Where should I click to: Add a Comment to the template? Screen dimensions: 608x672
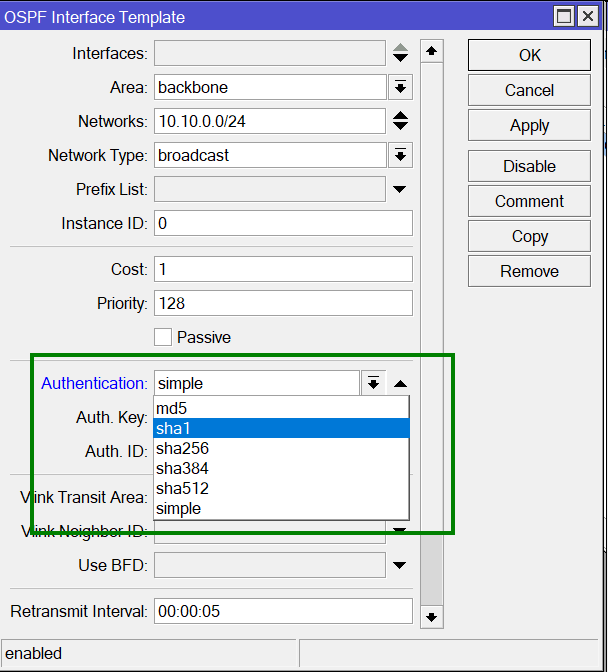[529, 201]
